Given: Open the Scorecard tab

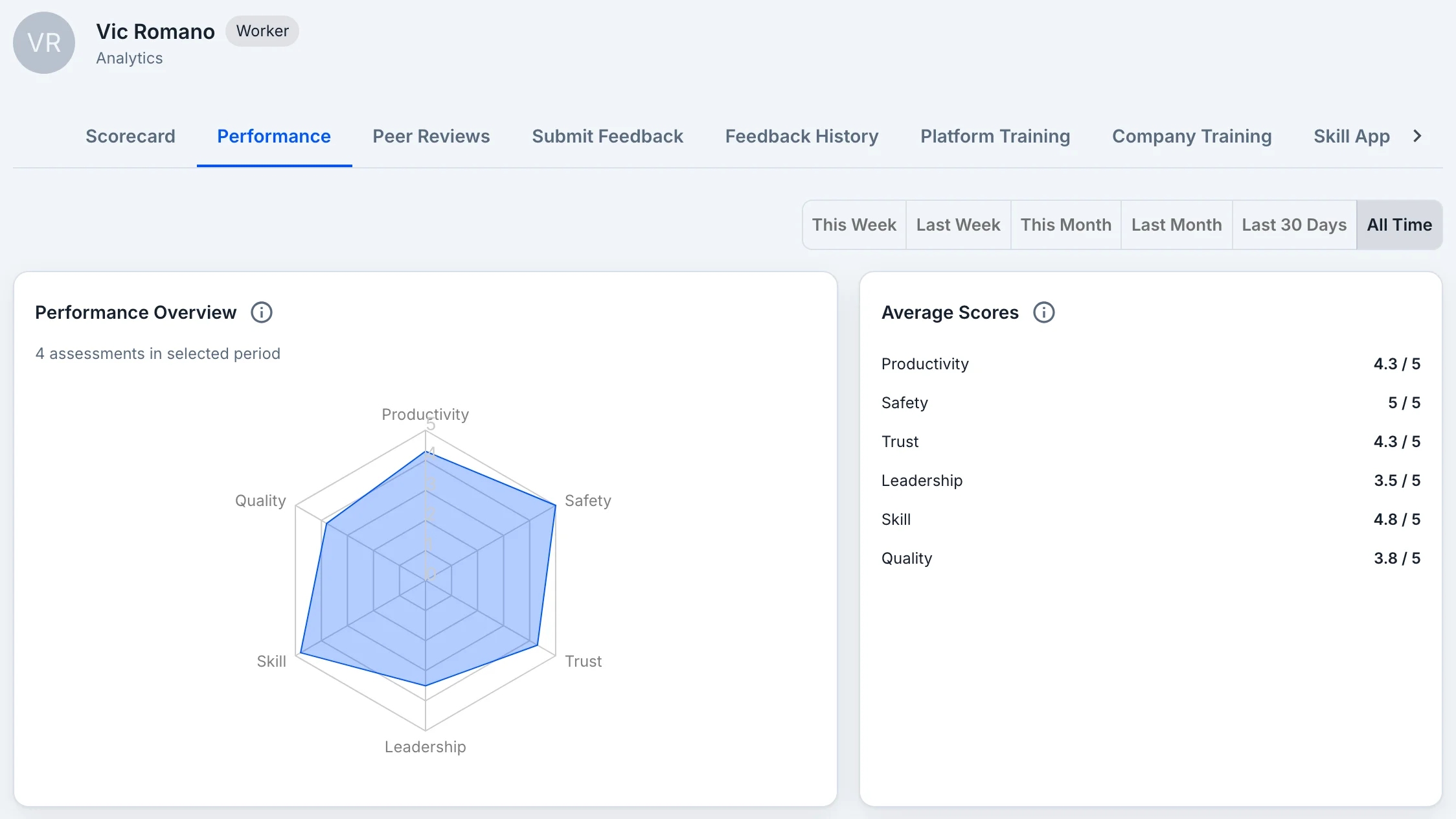Looking at the screenshot, I should 130,136.
